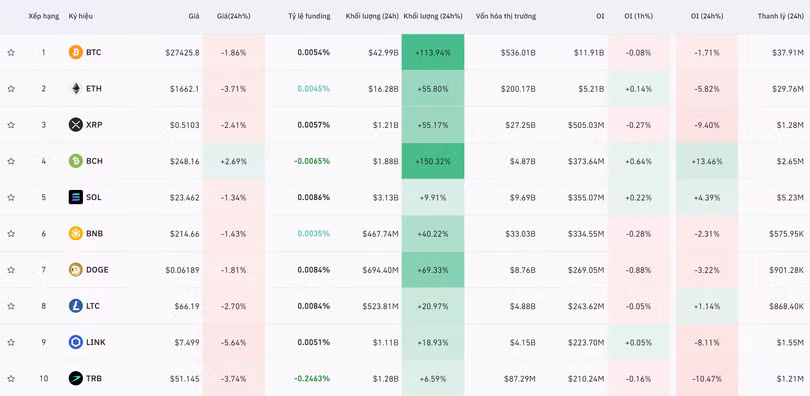810x396 pixels.
Task: Favorite DOGE with its star icon
Action: (x=11, y=270)
